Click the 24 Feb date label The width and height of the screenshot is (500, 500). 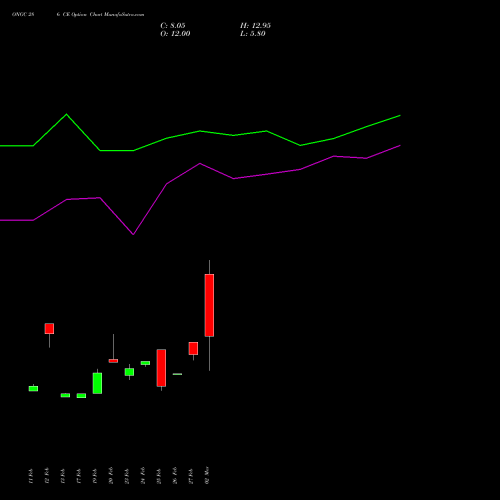click(143, 476)
